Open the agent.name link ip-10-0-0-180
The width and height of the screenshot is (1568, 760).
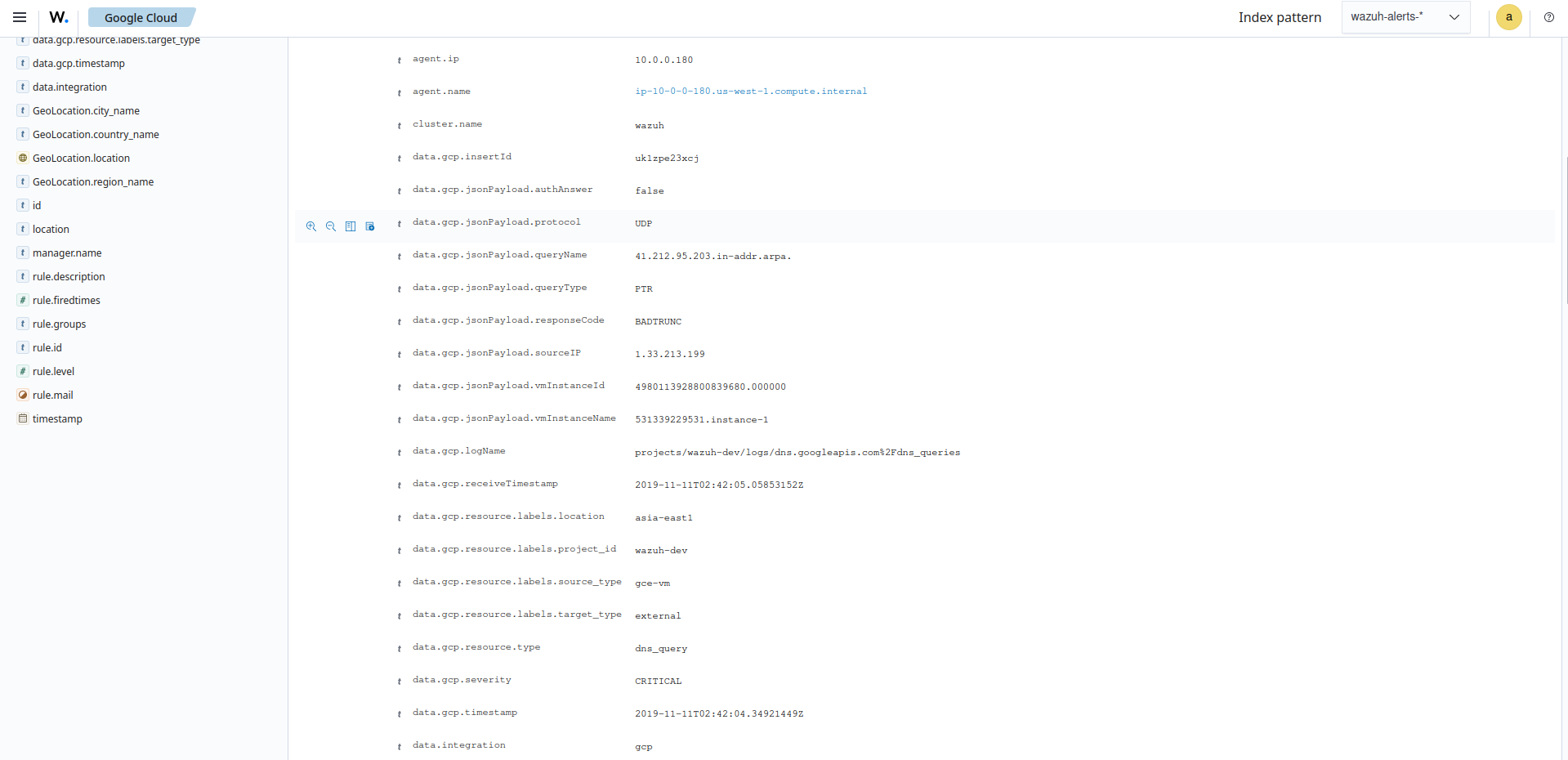[751, 91]
